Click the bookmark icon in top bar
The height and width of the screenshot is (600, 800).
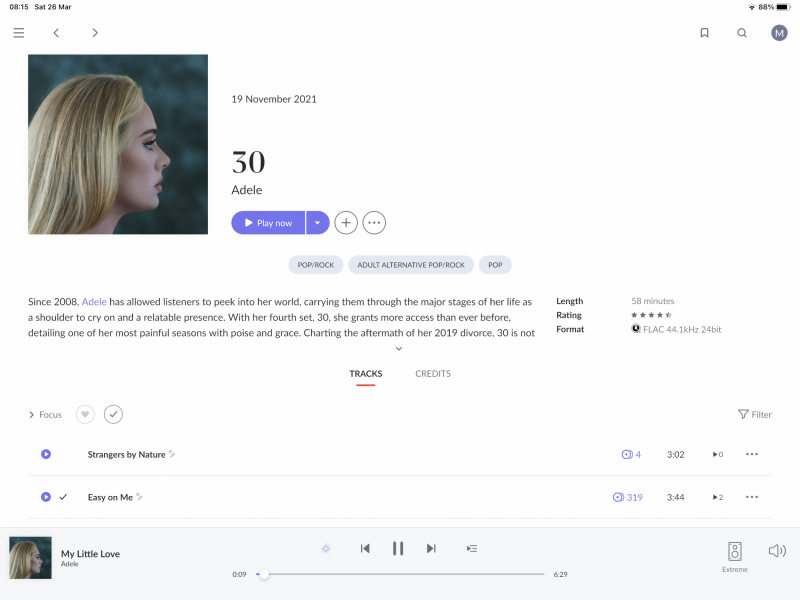pyautogui.click(x=704, y=33)
